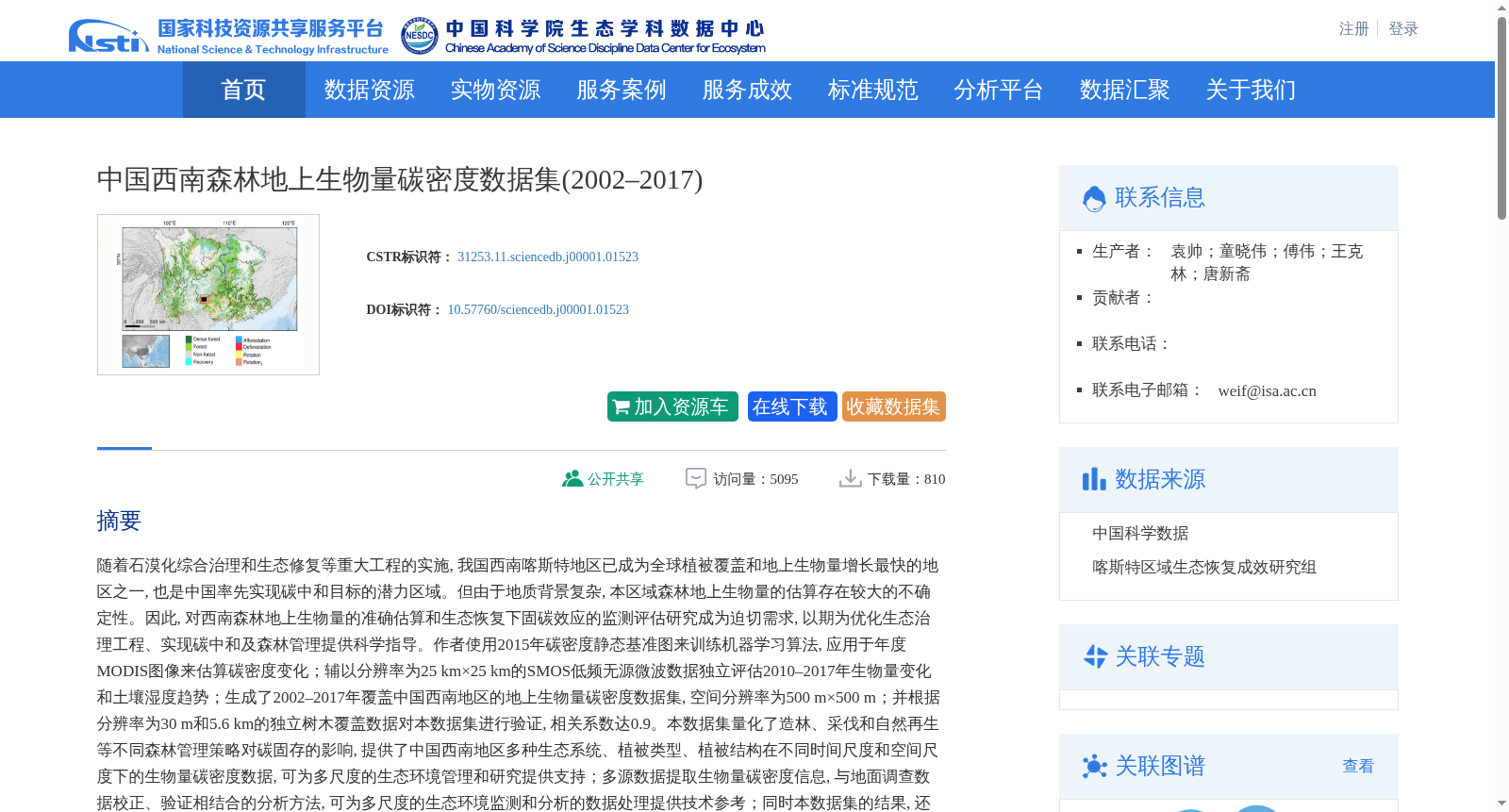This screenshot has width=1509, height=812.
Task: Click 查看 in the 关联图谱 panel
Action: point(1358,766)
